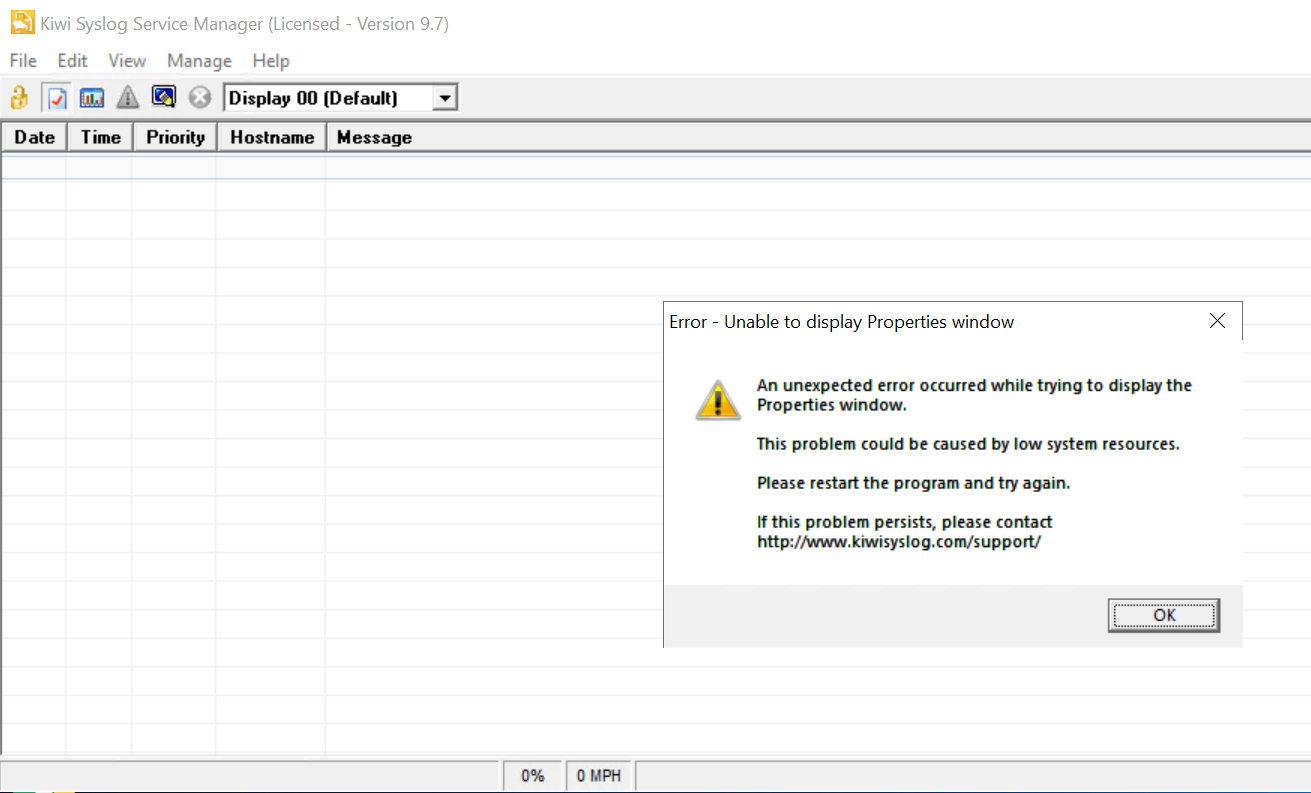Viewport: 1311px width, 793px height.
Task: Click the kiwisyslog.com support URL text
Action: click(899, 542)
